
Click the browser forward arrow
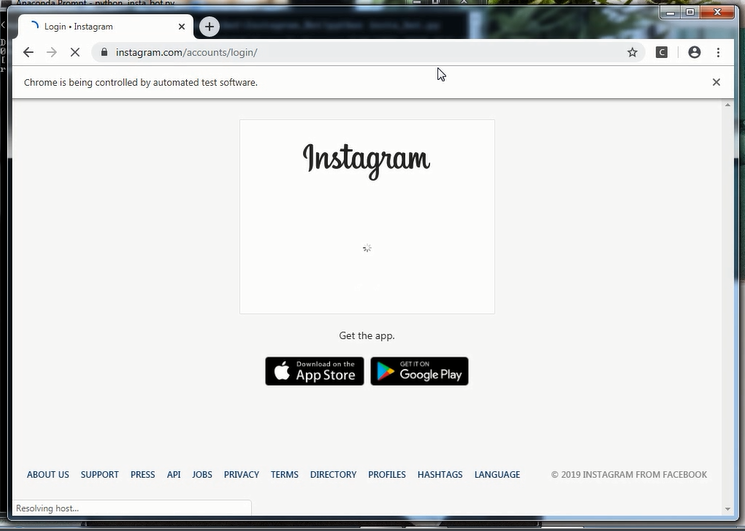[x=52, y=52]
